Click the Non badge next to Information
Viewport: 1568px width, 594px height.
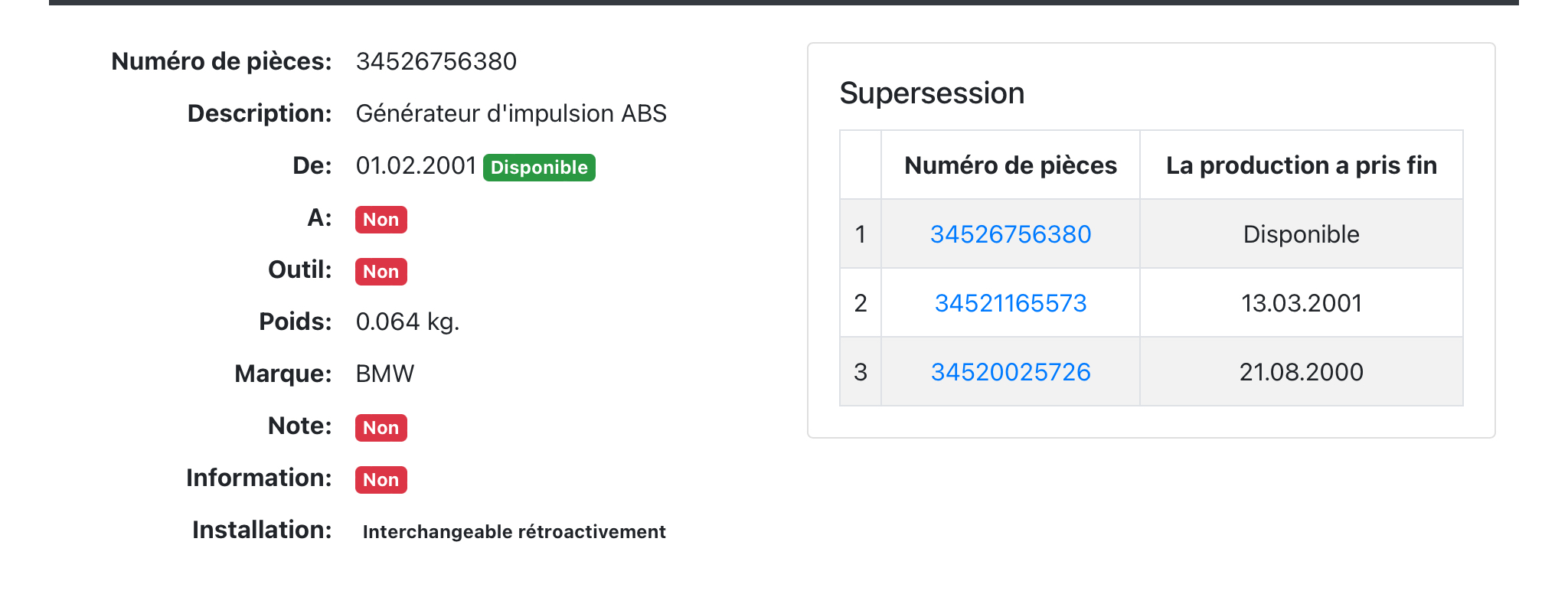381,480
